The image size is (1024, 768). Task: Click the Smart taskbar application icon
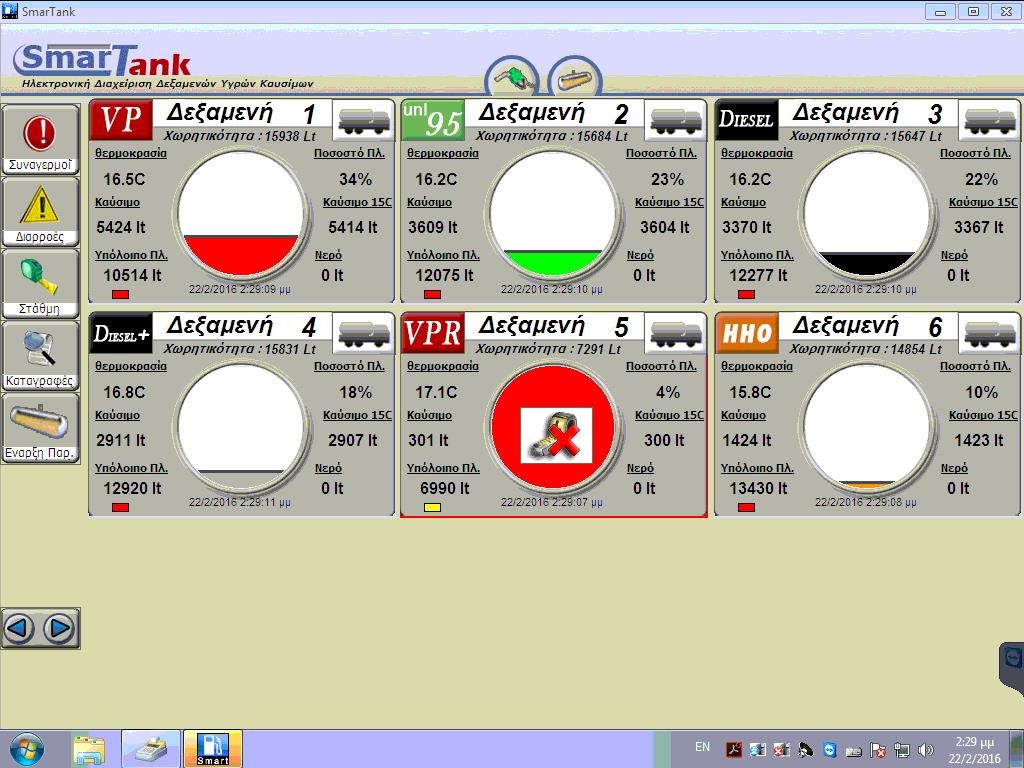tap(213, 748)
